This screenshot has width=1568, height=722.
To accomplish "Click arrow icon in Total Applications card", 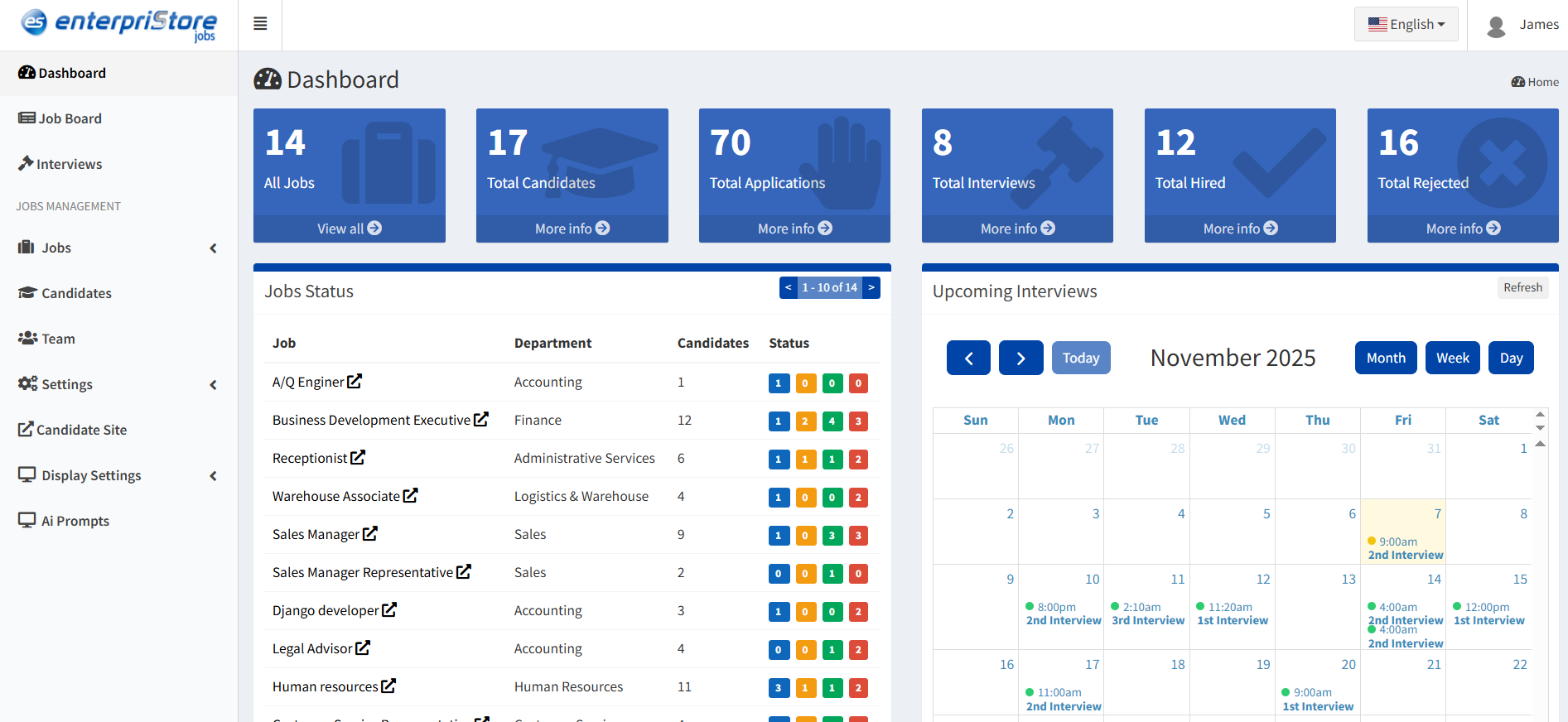I will click(825, 228).
